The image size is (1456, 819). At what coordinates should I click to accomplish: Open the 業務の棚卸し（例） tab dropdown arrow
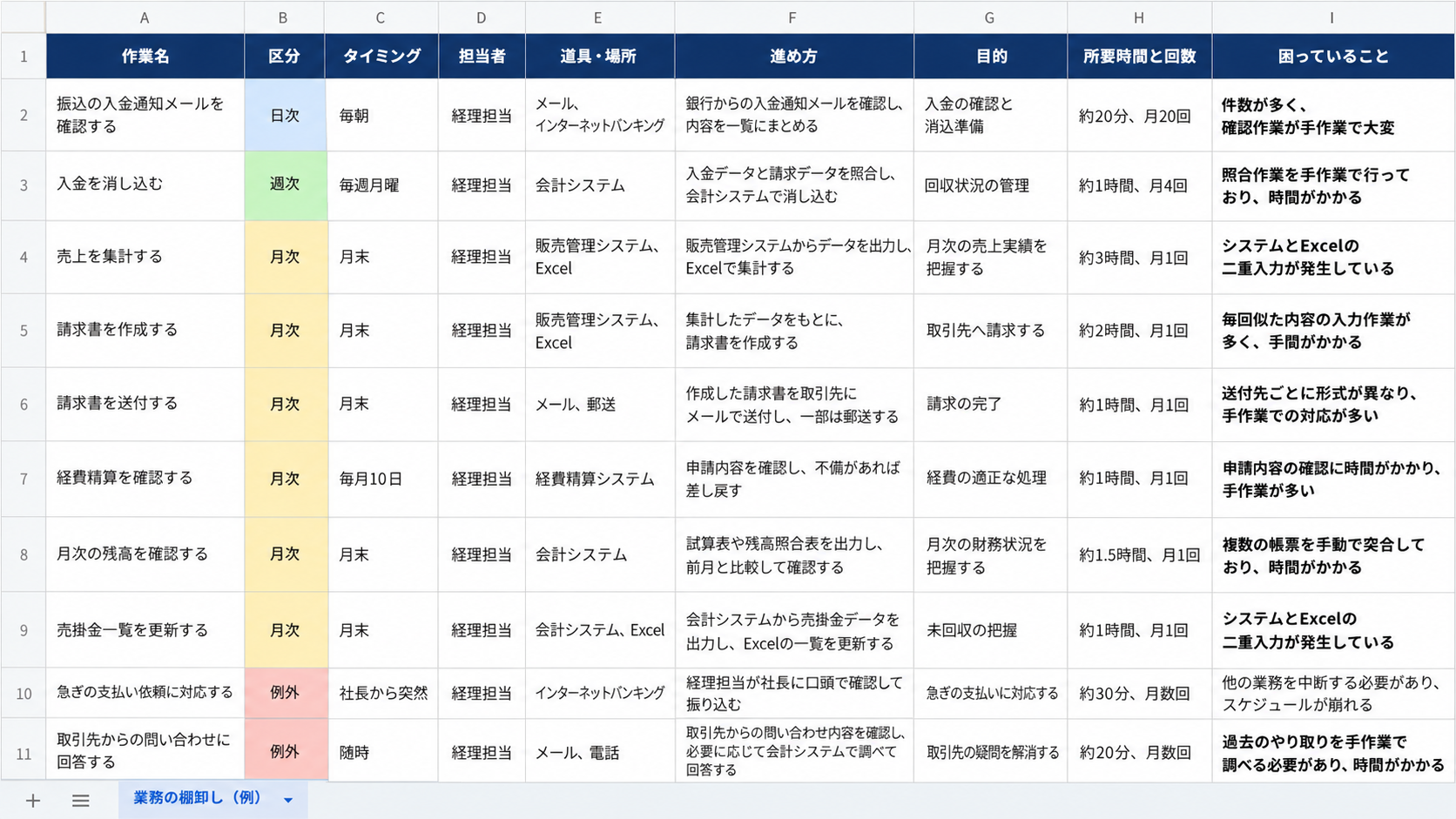click(288, 801)
